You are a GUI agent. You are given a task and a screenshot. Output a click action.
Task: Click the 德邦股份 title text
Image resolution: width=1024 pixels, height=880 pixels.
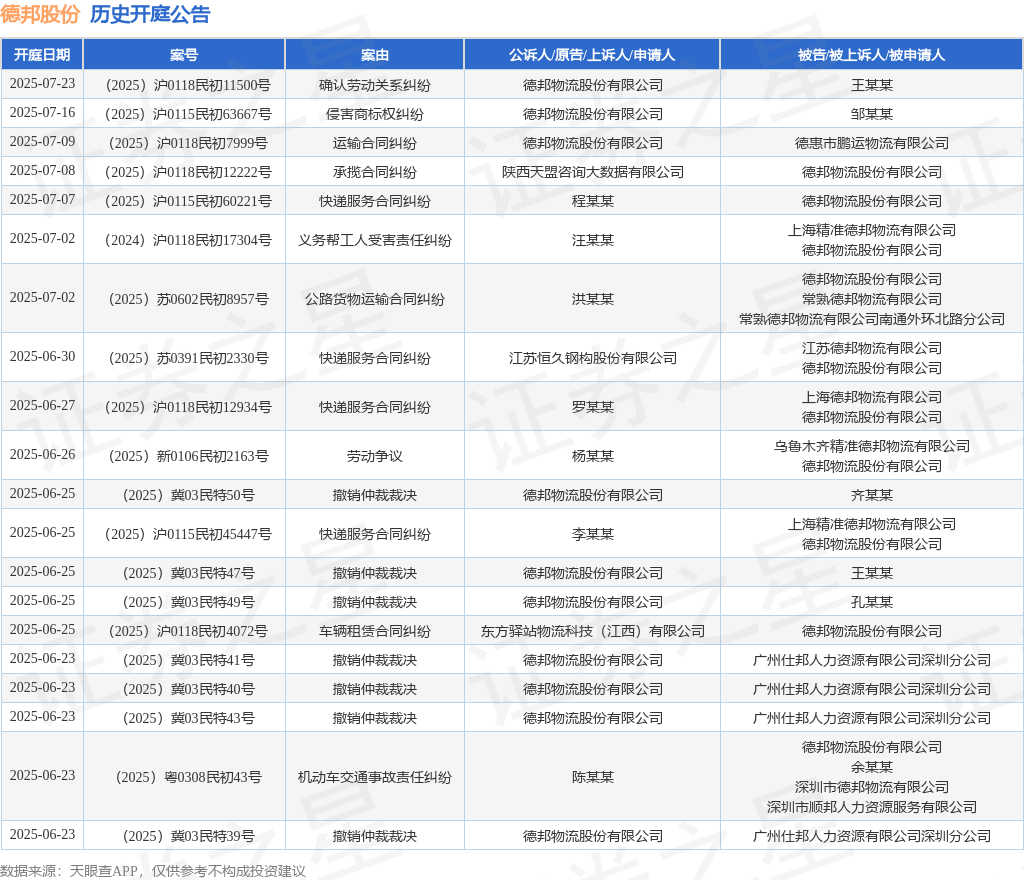click(x=40, y=14)
